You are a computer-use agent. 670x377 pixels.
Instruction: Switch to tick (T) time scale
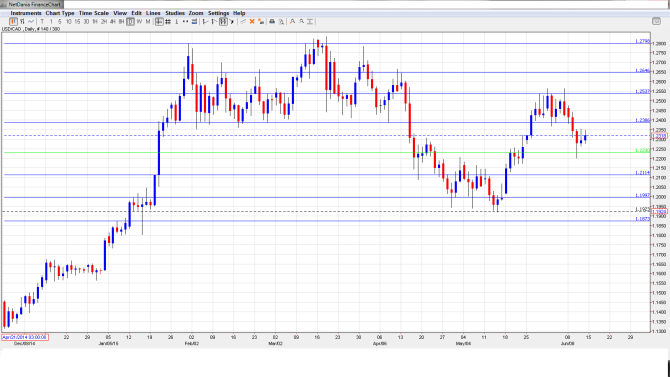click(42, 21)
